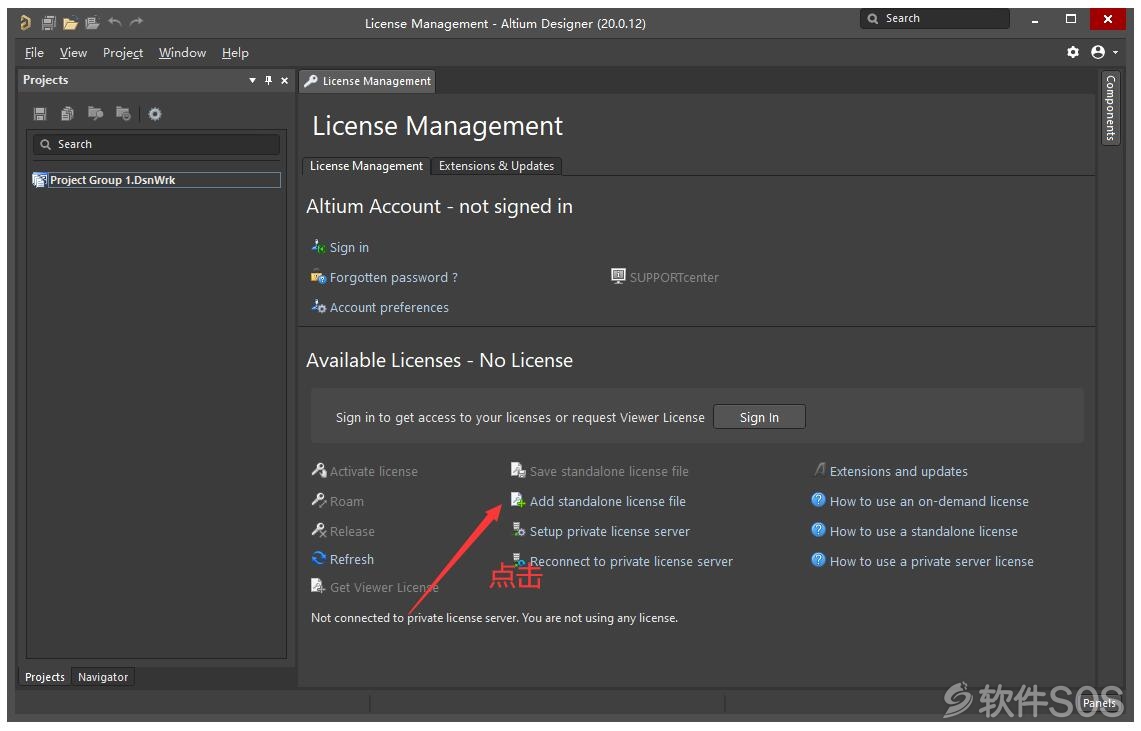The height and width of the screenshot is (731, 1141).
Task: Open Account preferences link
Action: (389, 308)
